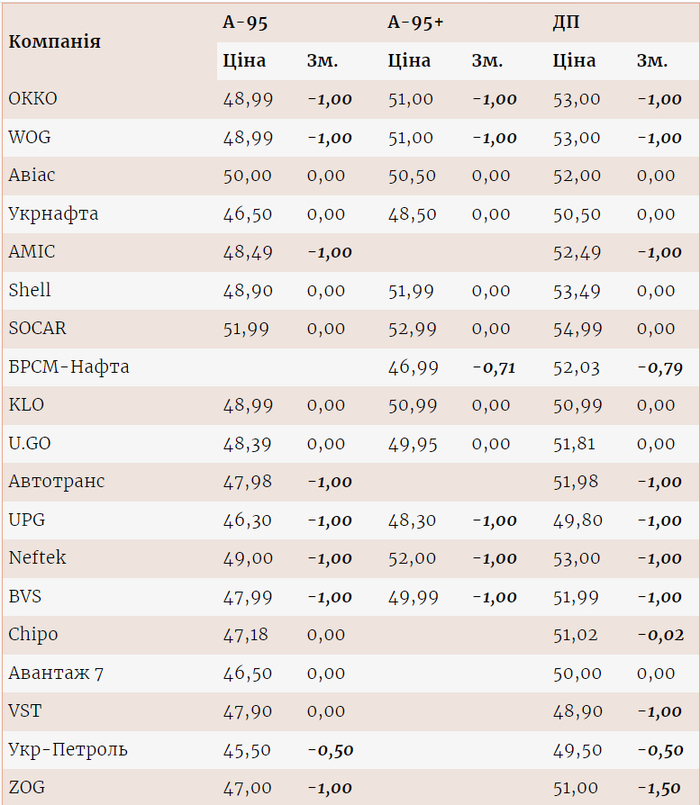Click the OKKO company name

click(33, 99)
